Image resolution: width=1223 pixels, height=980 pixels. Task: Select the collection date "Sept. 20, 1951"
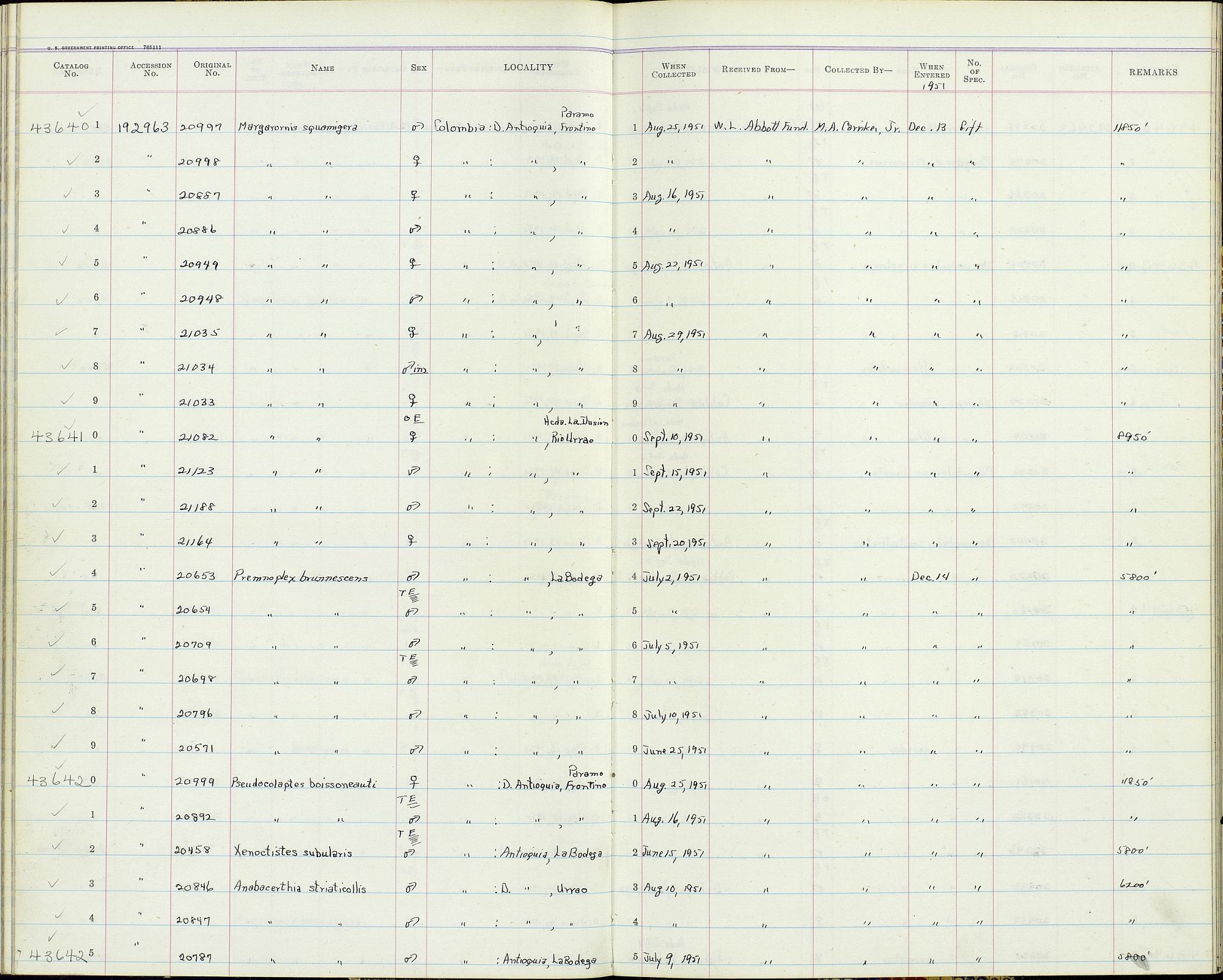(675, 542)
